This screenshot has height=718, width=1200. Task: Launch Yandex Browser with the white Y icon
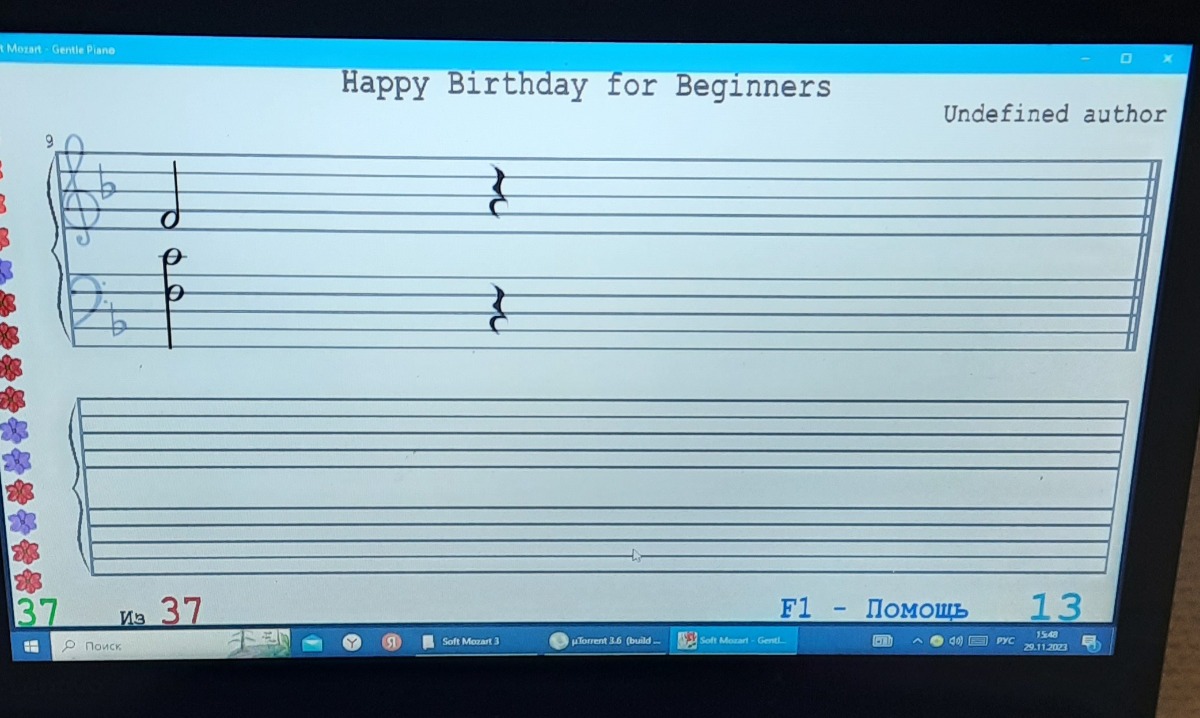[352, 642]
